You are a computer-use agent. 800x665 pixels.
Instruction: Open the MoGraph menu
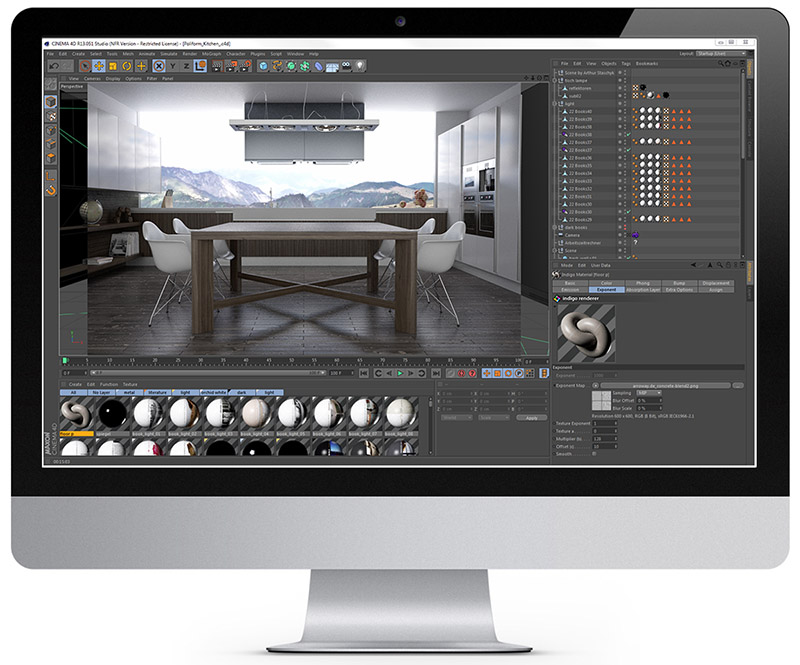(x=211, y=54)
